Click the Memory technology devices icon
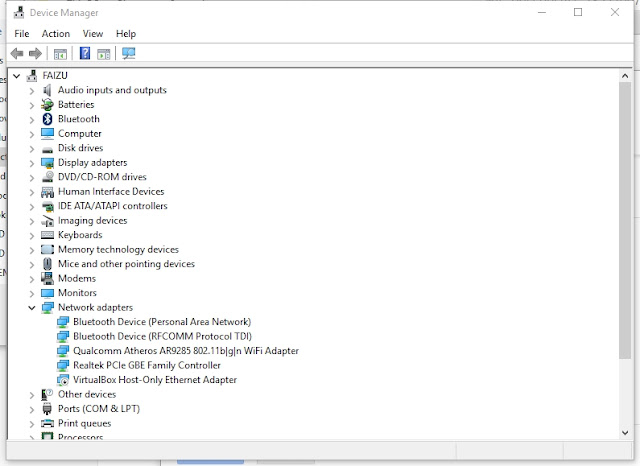The width and height of the screenshot is (640, 466). pos(47,249)
